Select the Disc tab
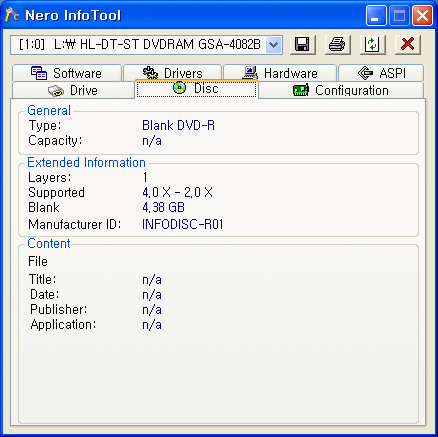Viewport: 438px width, 437px height. click(x=196, y=89)
